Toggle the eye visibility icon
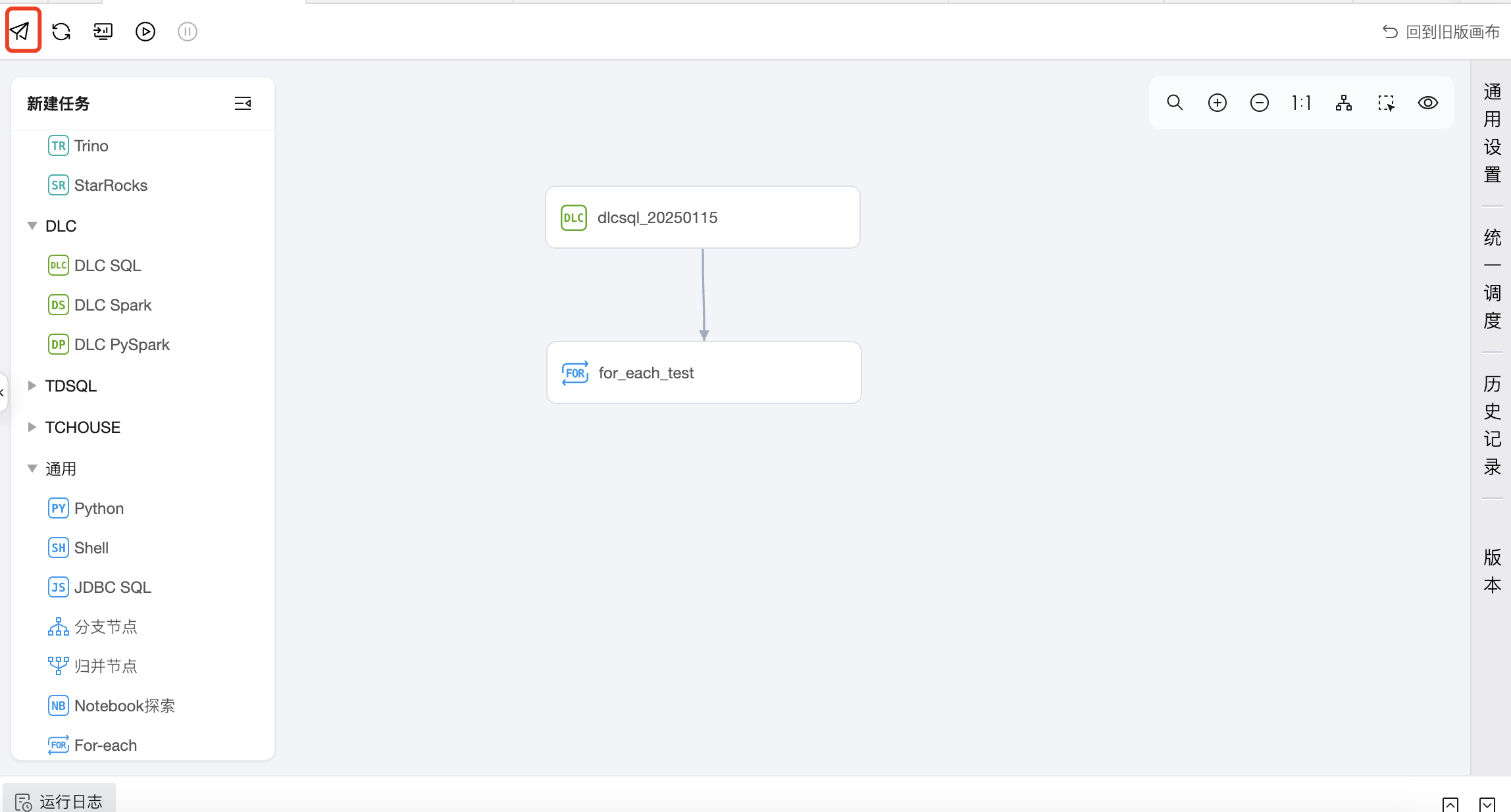The height and width of the screenshot is (812, 1511). 1428,103
